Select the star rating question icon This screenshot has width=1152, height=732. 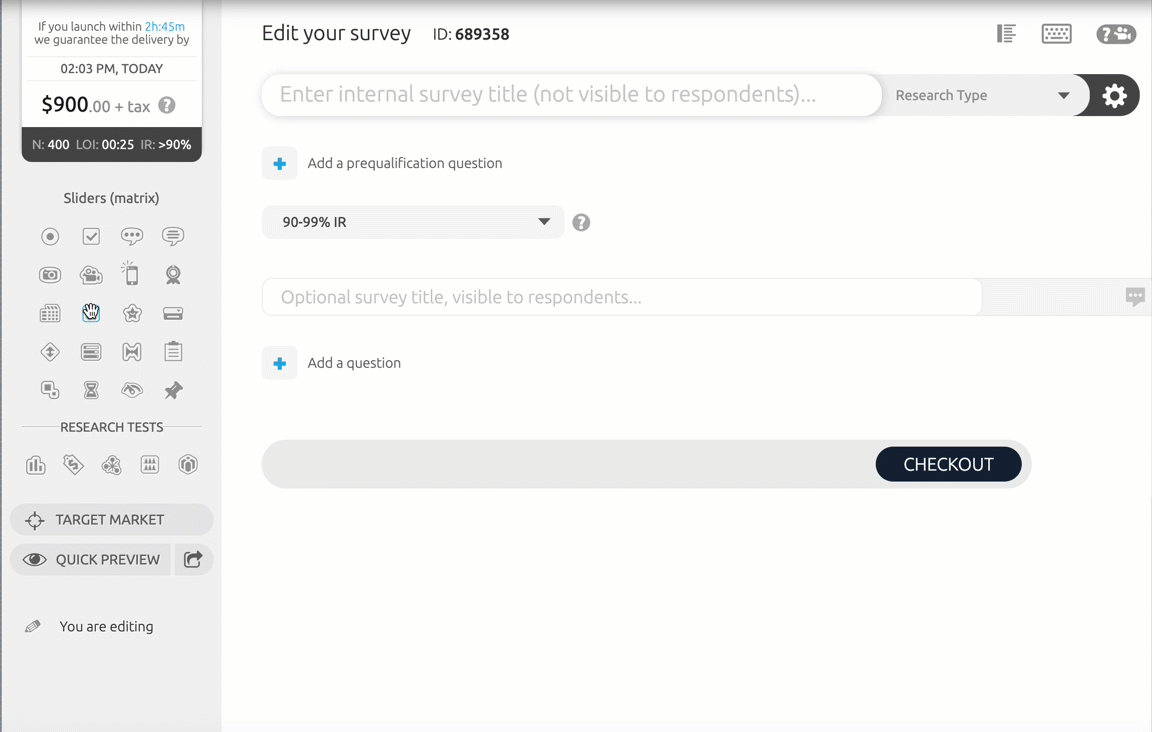132,313
